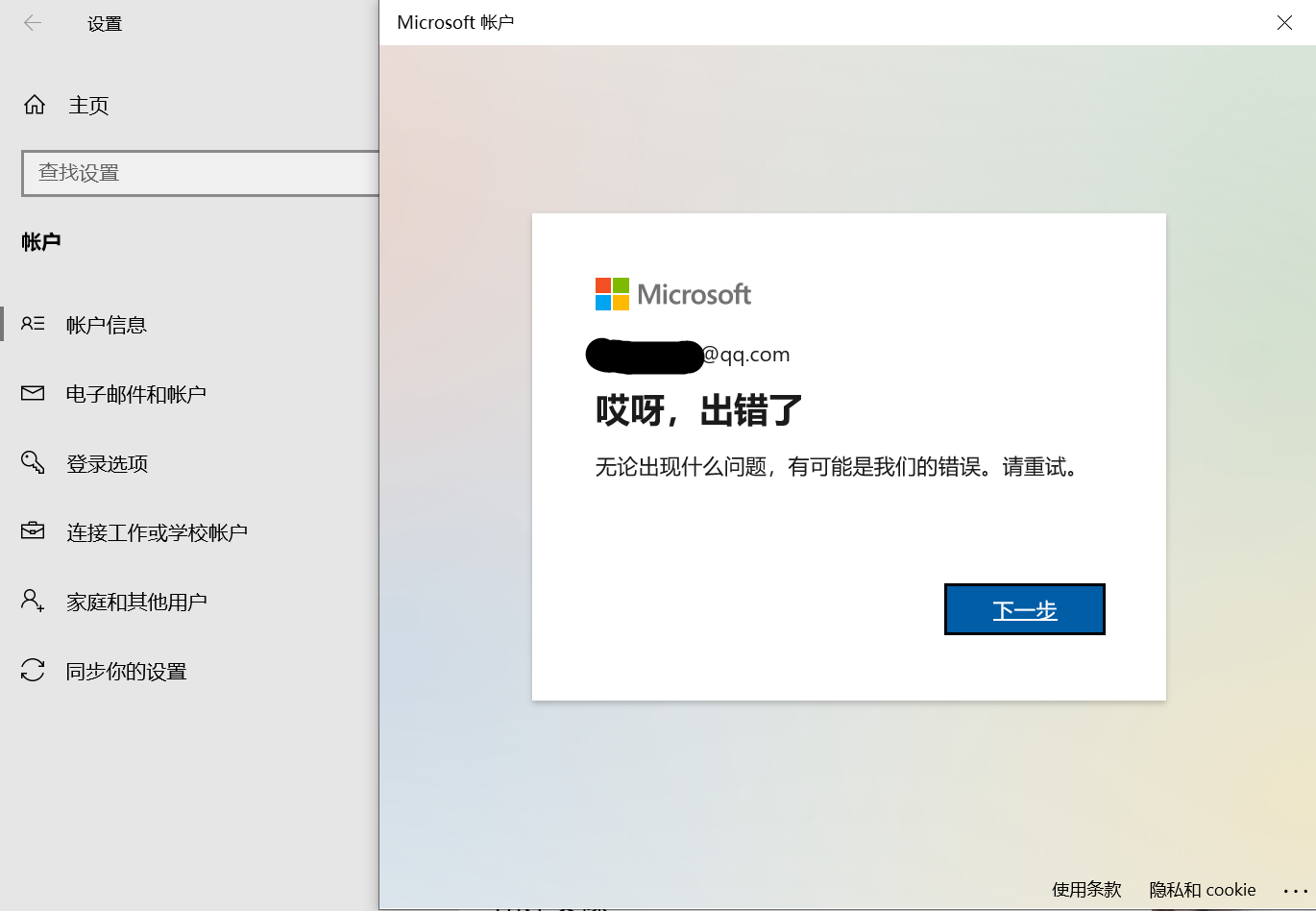Open the three-dots more options menu
The width and height of the screenshot is (1316, 911).
pyautogui.click(x=1296, y=891)
